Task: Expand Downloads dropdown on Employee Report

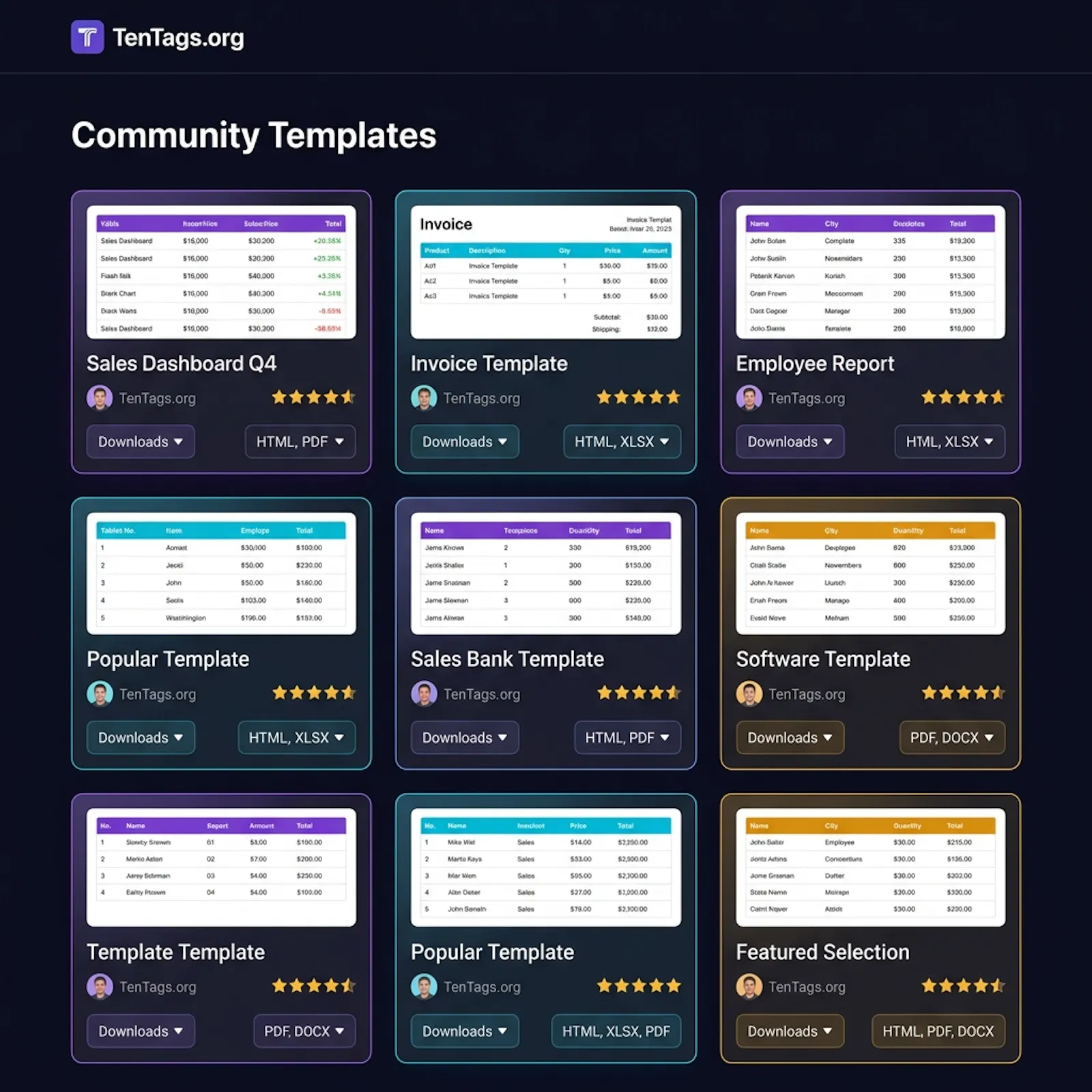Action: (790, 442)
